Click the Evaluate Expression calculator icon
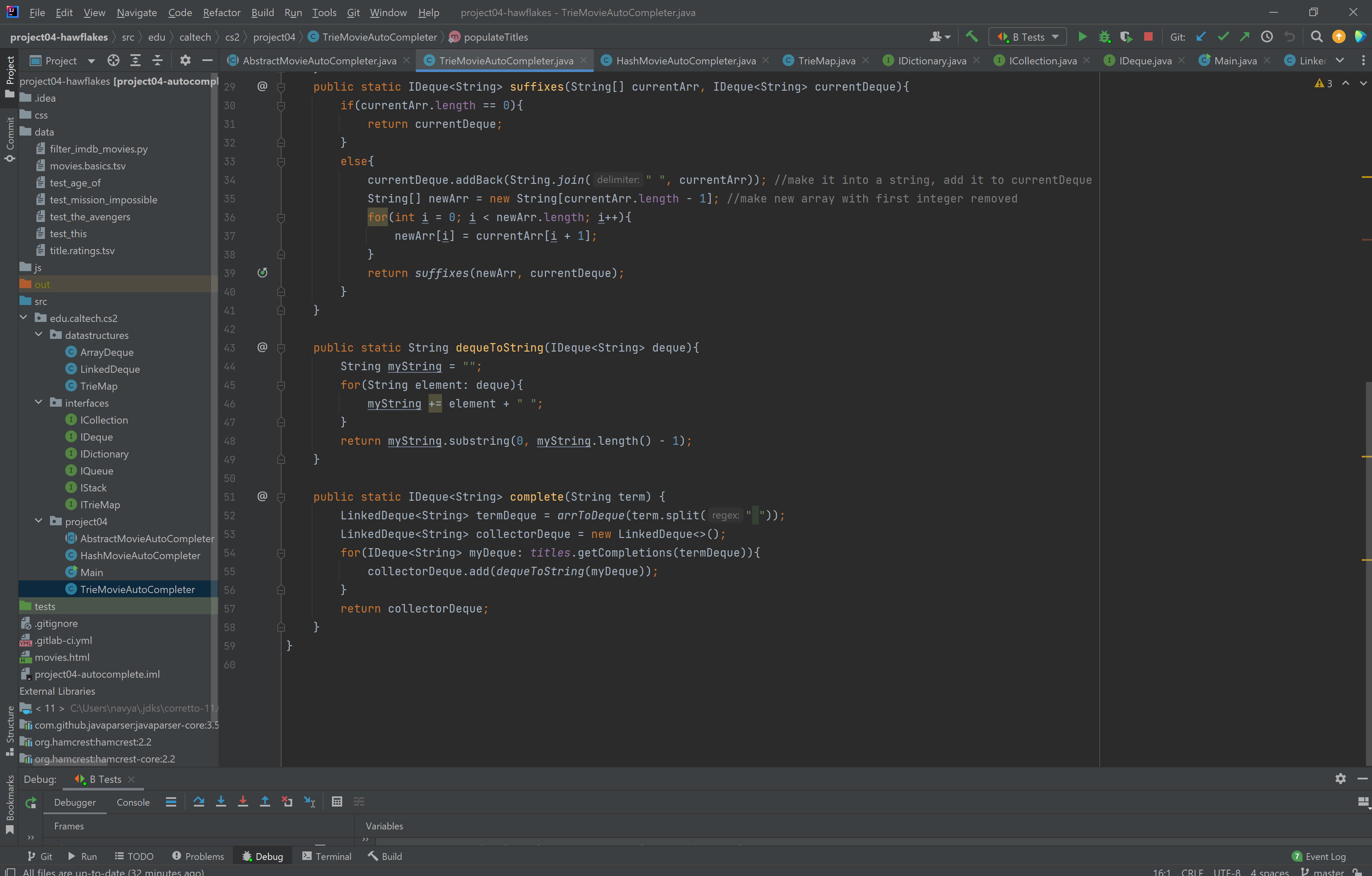This screenshot has width=1372, height=876. [337, 802]
